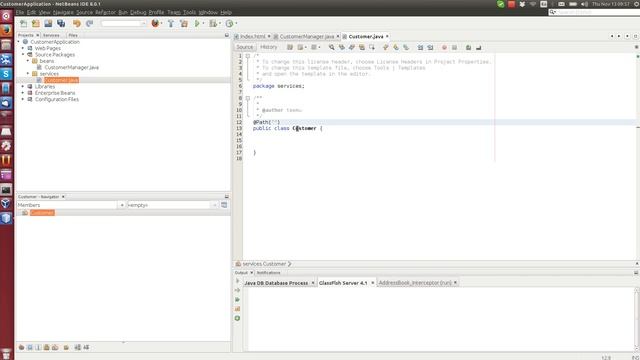
Task: Toggle Show Inner Classes filter in Navigator
Action: coord(55,347)
